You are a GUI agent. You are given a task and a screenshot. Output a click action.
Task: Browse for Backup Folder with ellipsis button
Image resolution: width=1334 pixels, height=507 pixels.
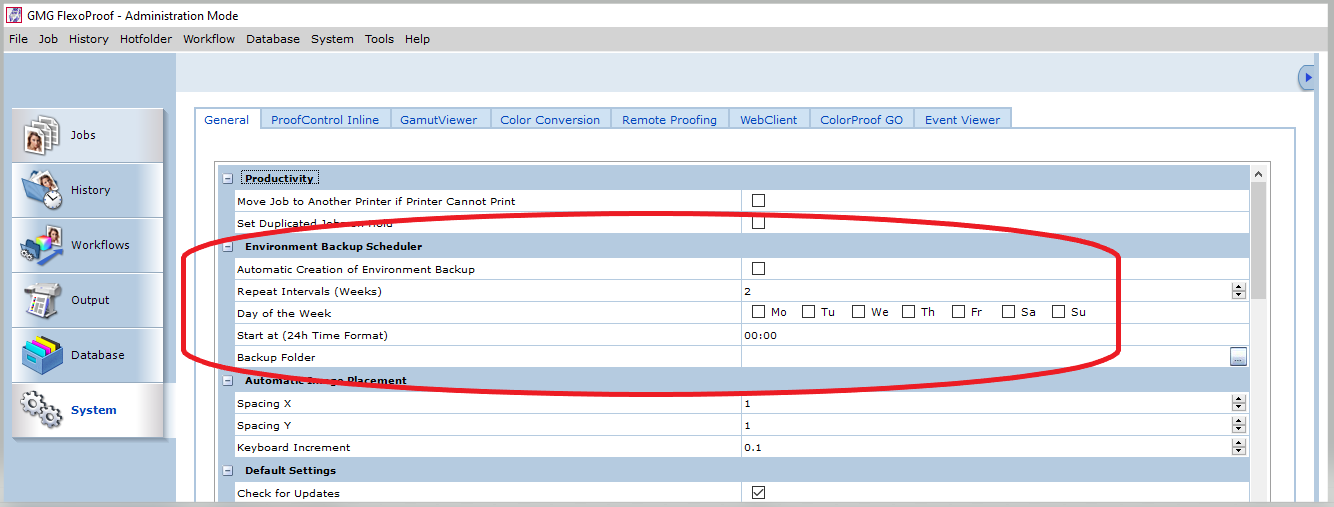[1238, 357]
